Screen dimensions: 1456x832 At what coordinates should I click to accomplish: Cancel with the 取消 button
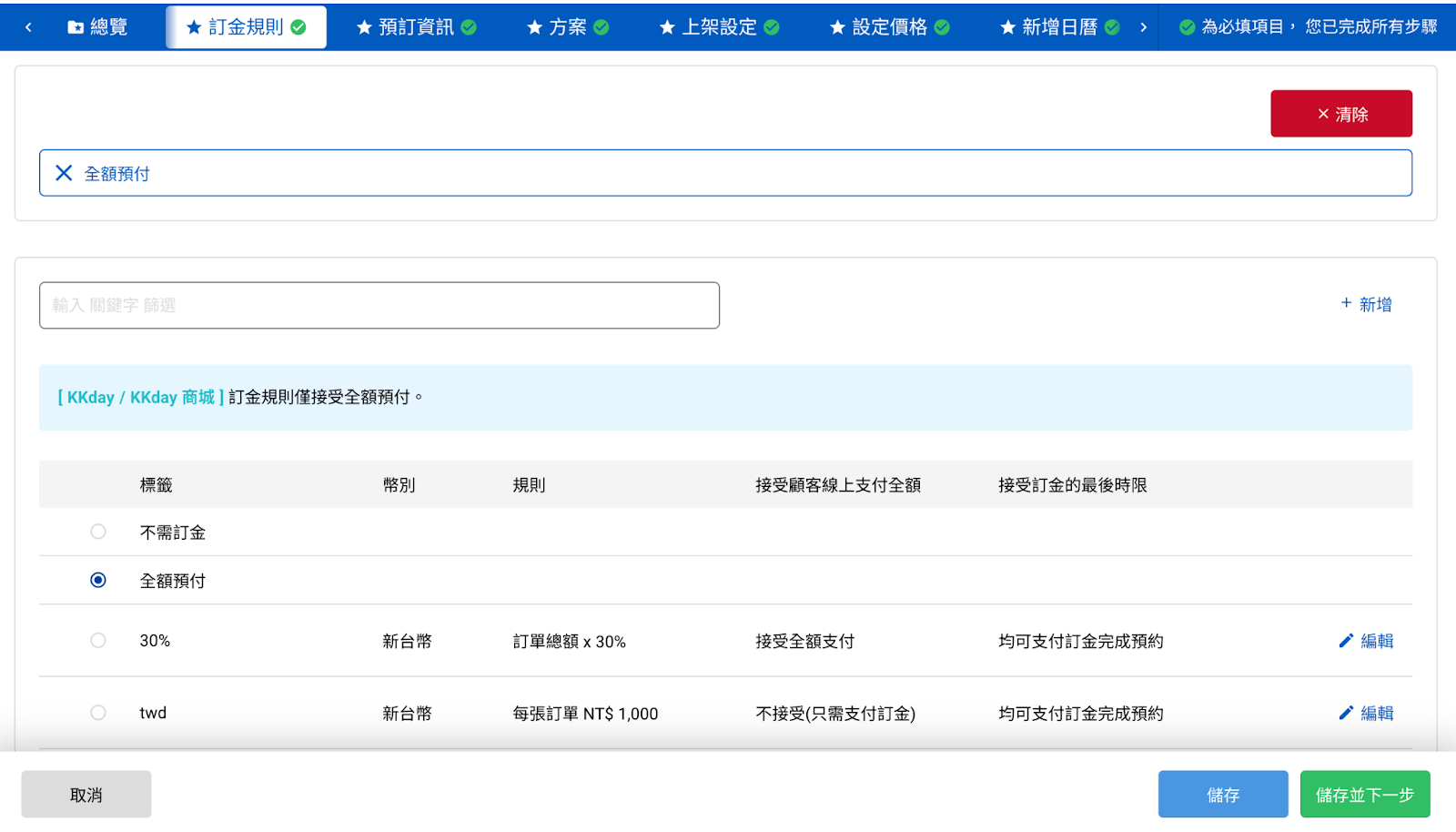(x=86, y=795)
